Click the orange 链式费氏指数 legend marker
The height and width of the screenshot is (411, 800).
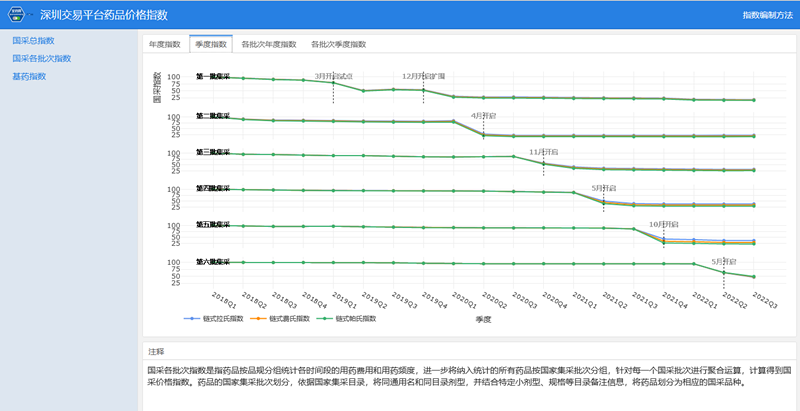(x=256, y=318)
